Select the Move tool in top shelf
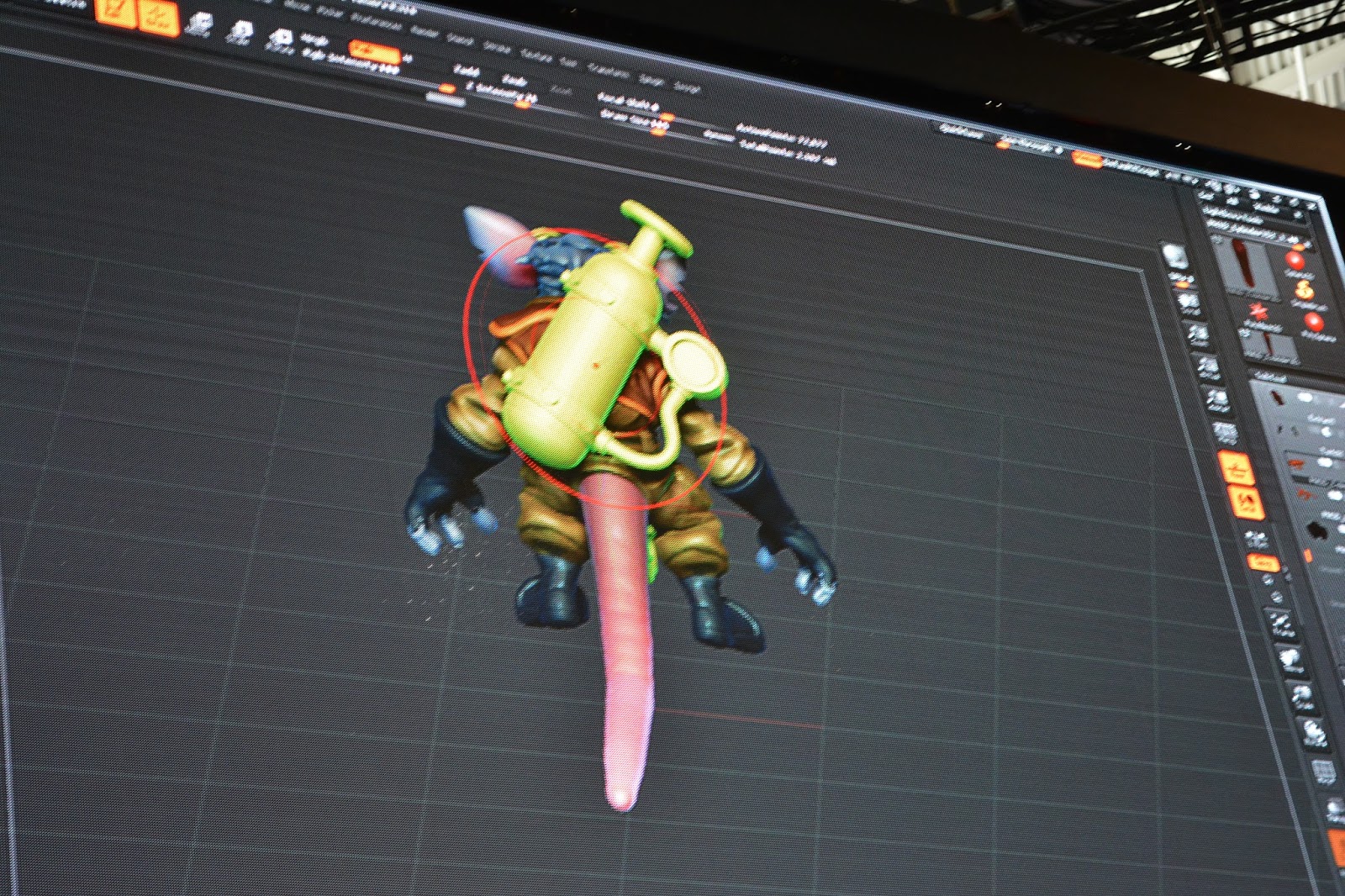 coord(198,25)
